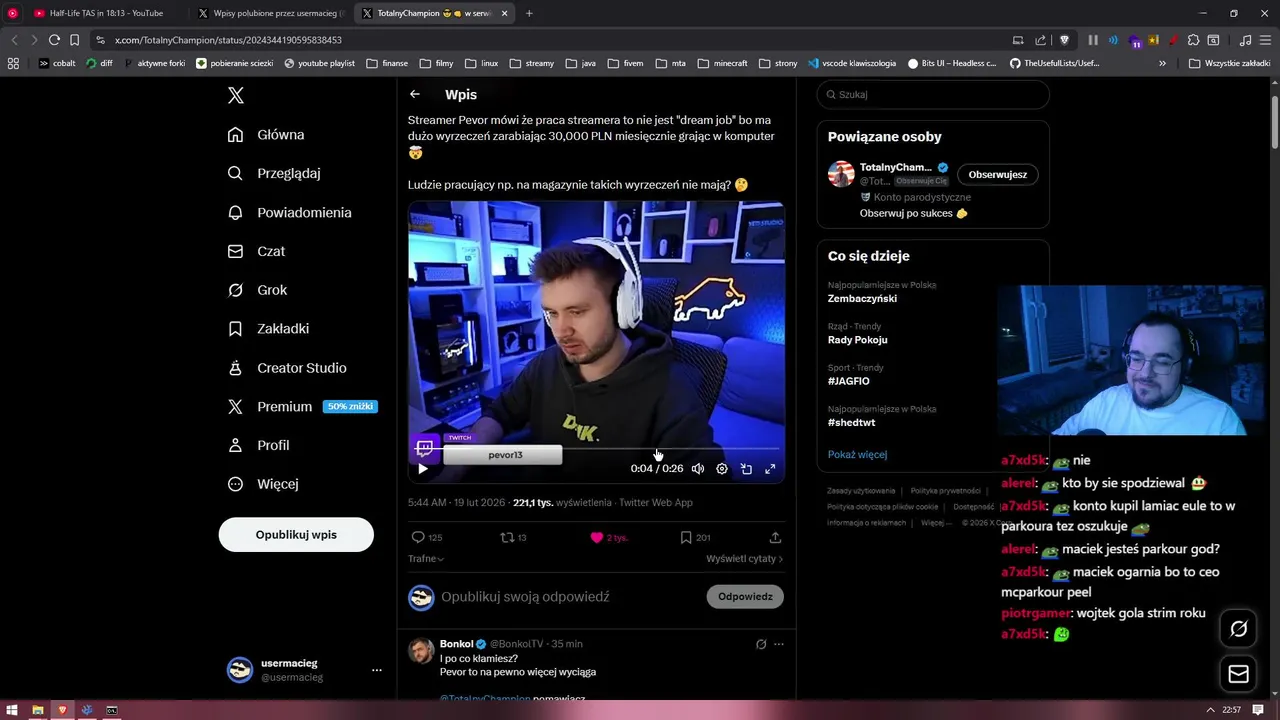This screenshot has height=720, width=1280.
Task: Click the reply icon with 125
Action: coord(427,537)
